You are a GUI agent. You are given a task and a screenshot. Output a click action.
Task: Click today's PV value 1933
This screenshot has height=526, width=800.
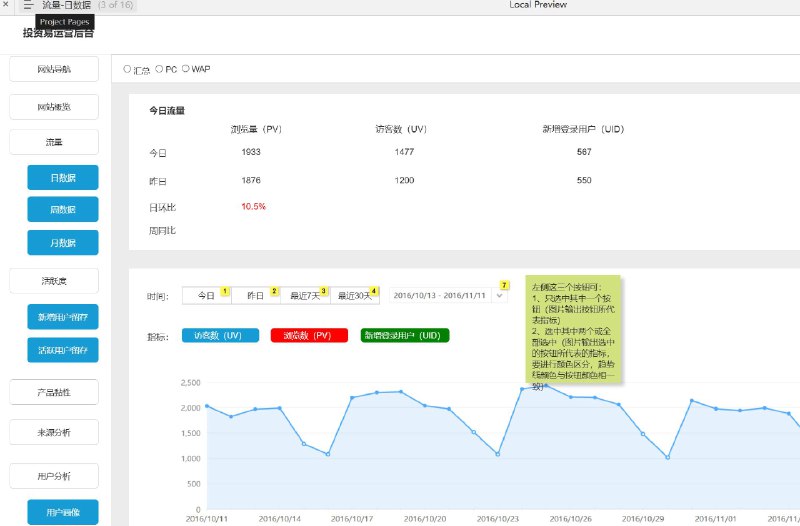tap(251, 152)
